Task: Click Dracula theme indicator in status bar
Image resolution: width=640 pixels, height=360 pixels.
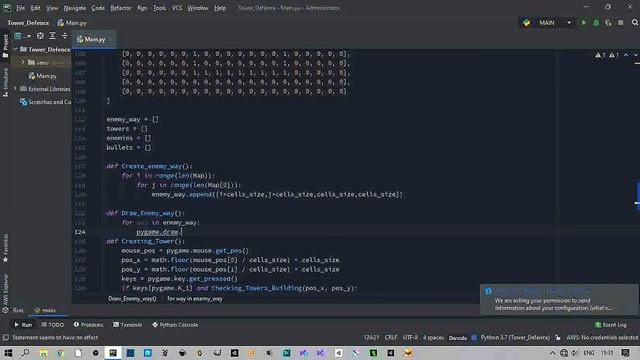Action: pos(458,338)
